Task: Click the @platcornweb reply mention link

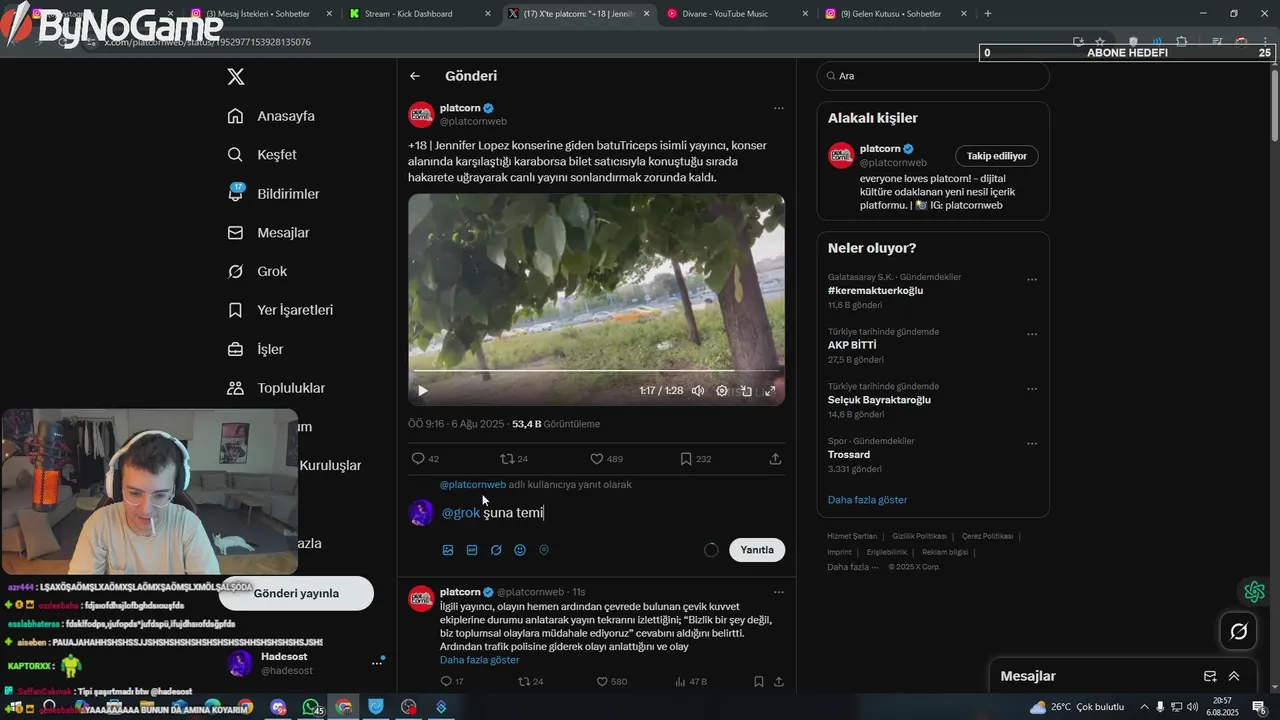Action: coord(473,484)
